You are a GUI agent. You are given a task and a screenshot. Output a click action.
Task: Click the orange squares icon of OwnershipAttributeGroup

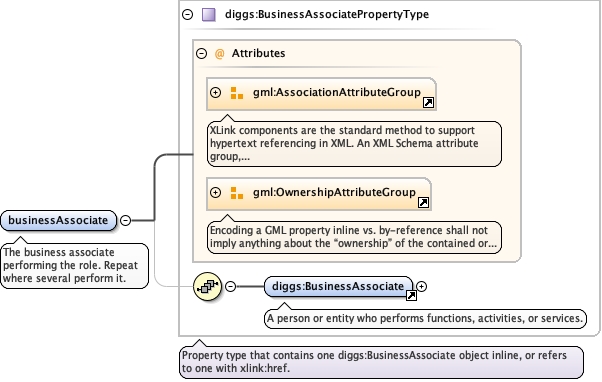(236, 193)
